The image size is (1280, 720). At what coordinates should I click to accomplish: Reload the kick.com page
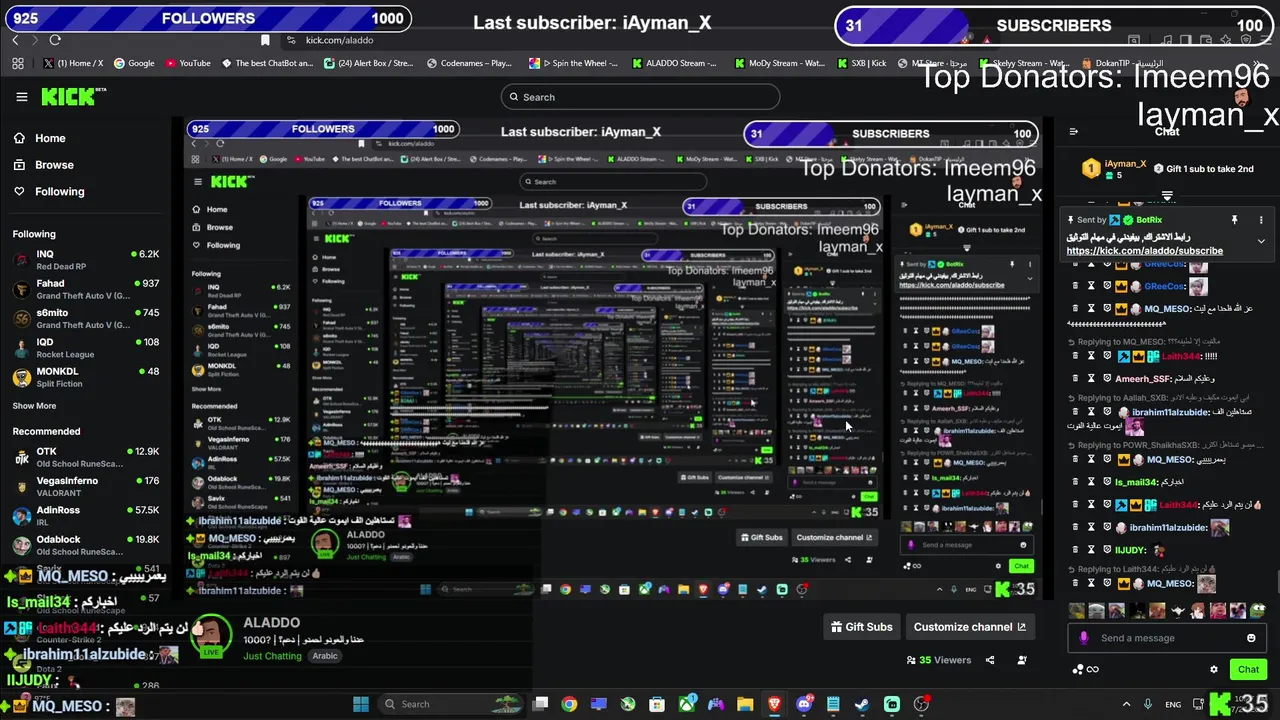tap(55, 40)
